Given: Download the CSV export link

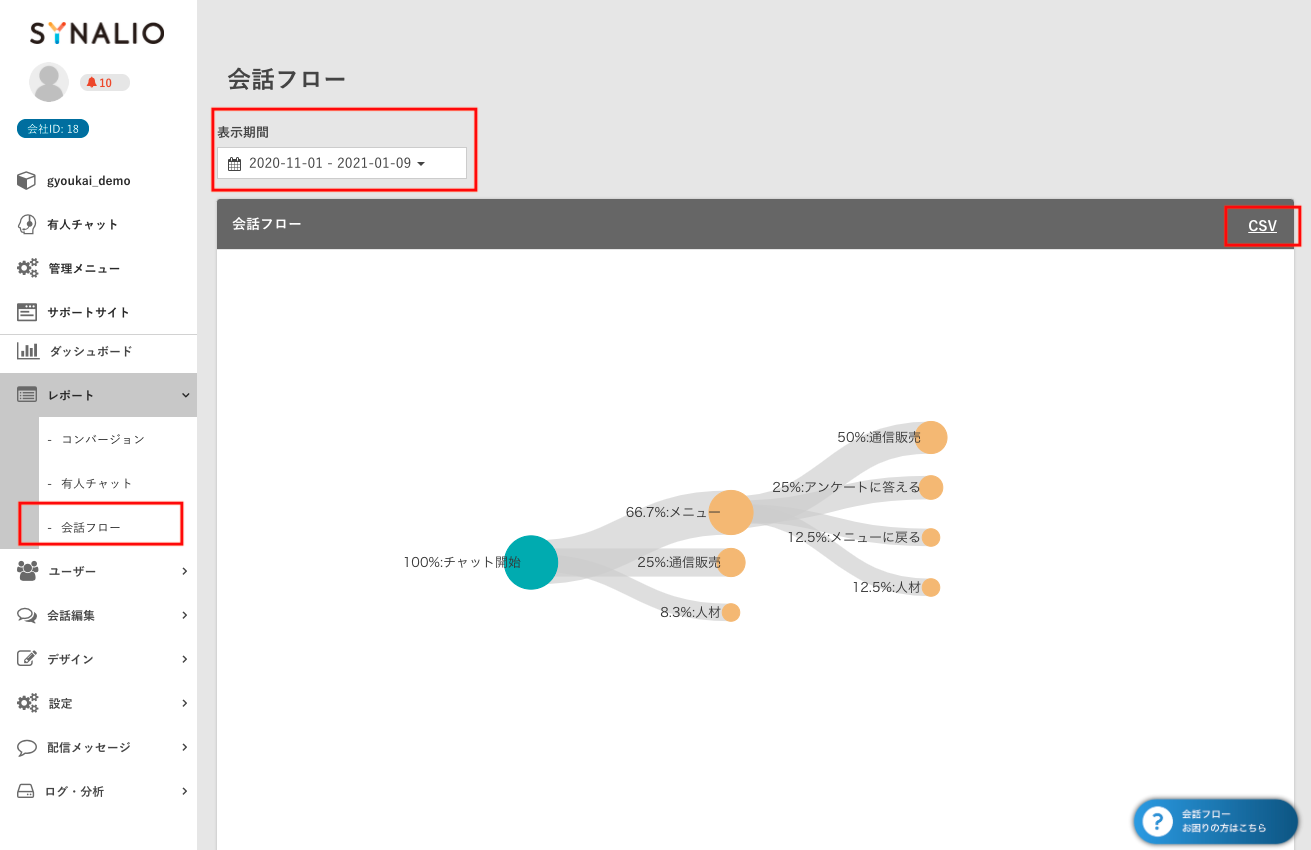Looking at the screenshot, I should (1262, 226).
